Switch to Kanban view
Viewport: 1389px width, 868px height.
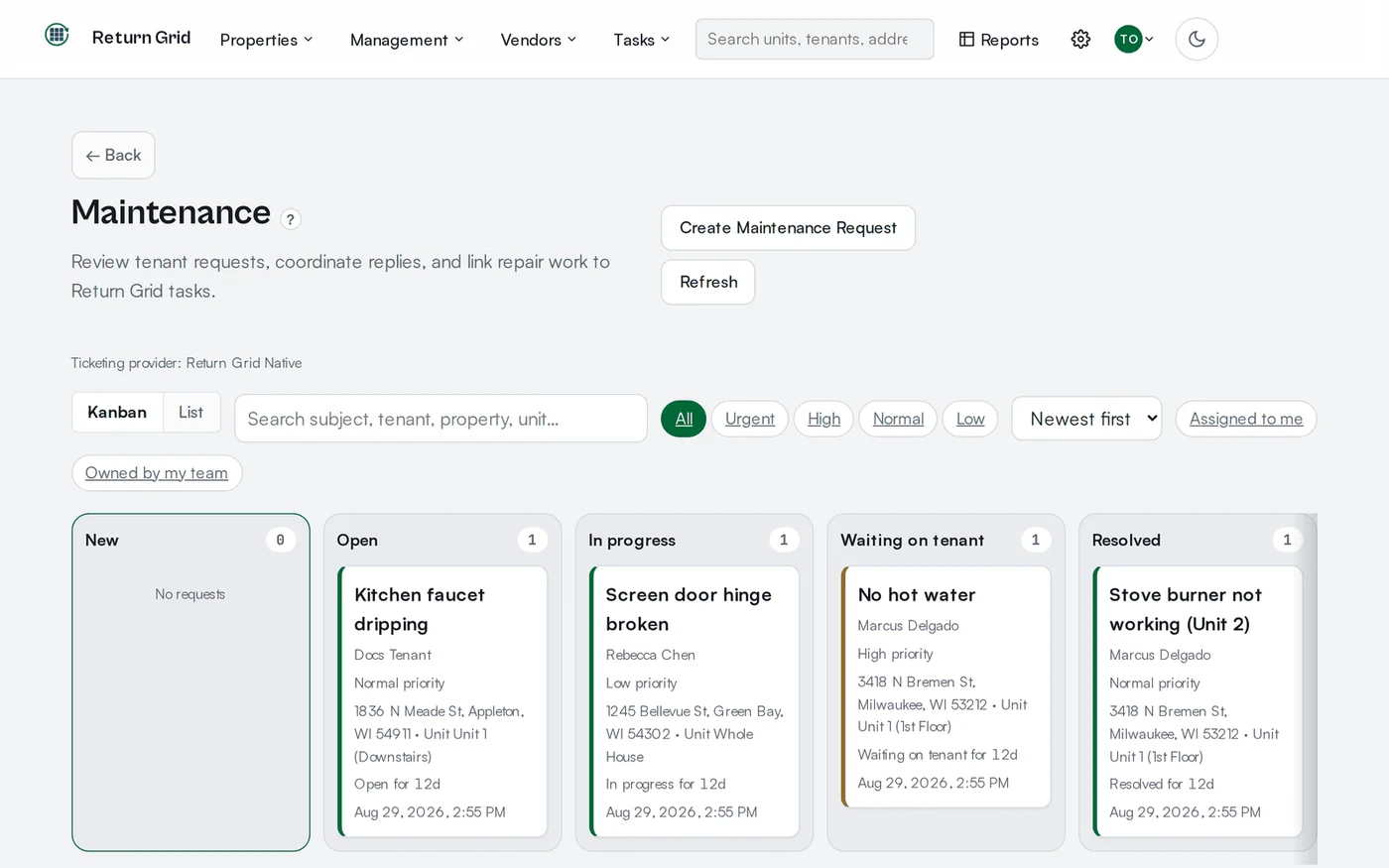[117, 413]
